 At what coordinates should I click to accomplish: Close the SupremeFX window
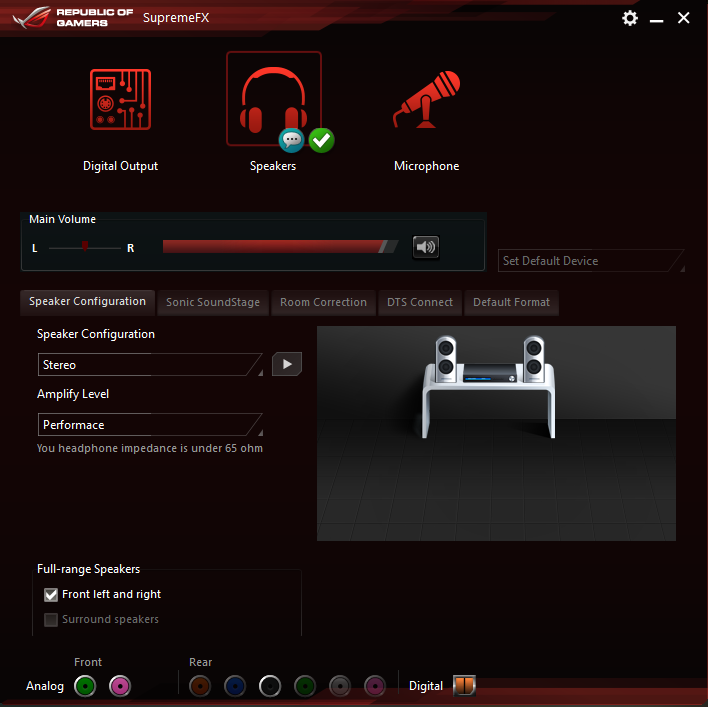pyautogui.click(x=684, y=18)
